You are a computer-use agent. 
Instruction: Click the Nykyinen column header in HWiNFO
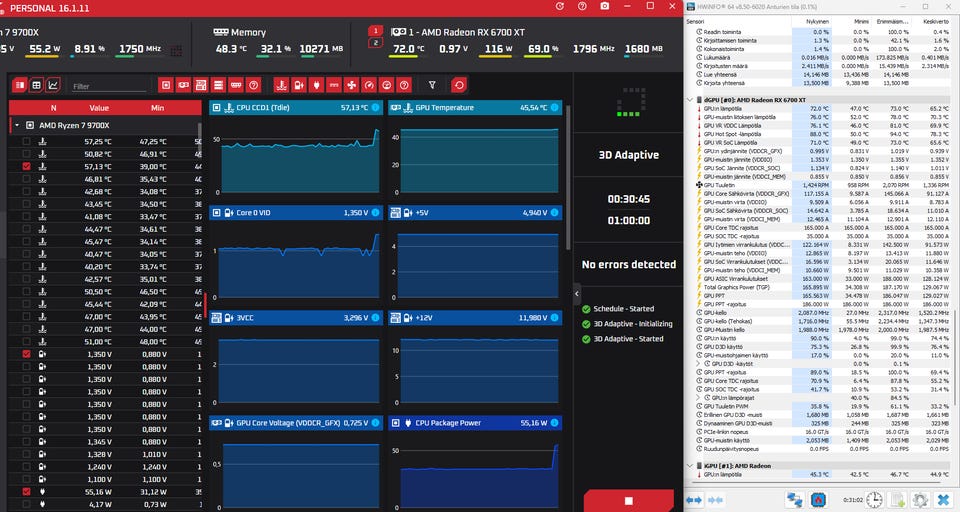[x=817, y=21]
